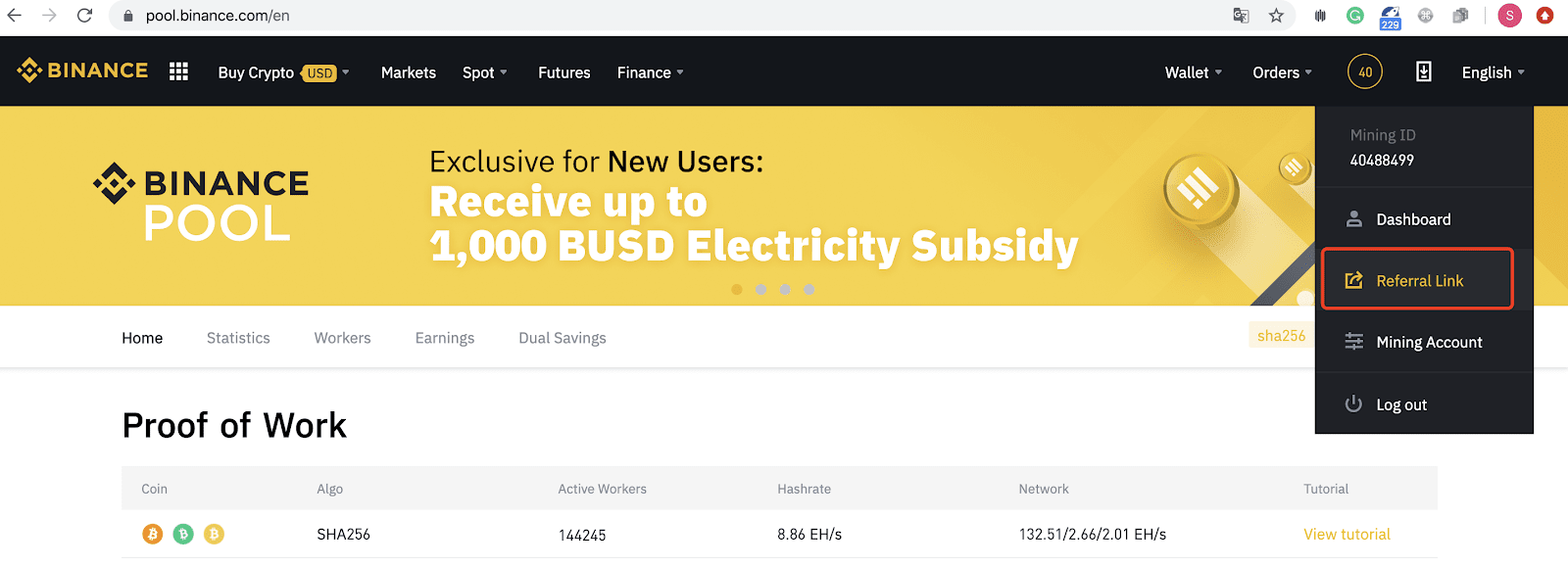Select Referral Link from account menu
1568x568 pixels.
1417,280
